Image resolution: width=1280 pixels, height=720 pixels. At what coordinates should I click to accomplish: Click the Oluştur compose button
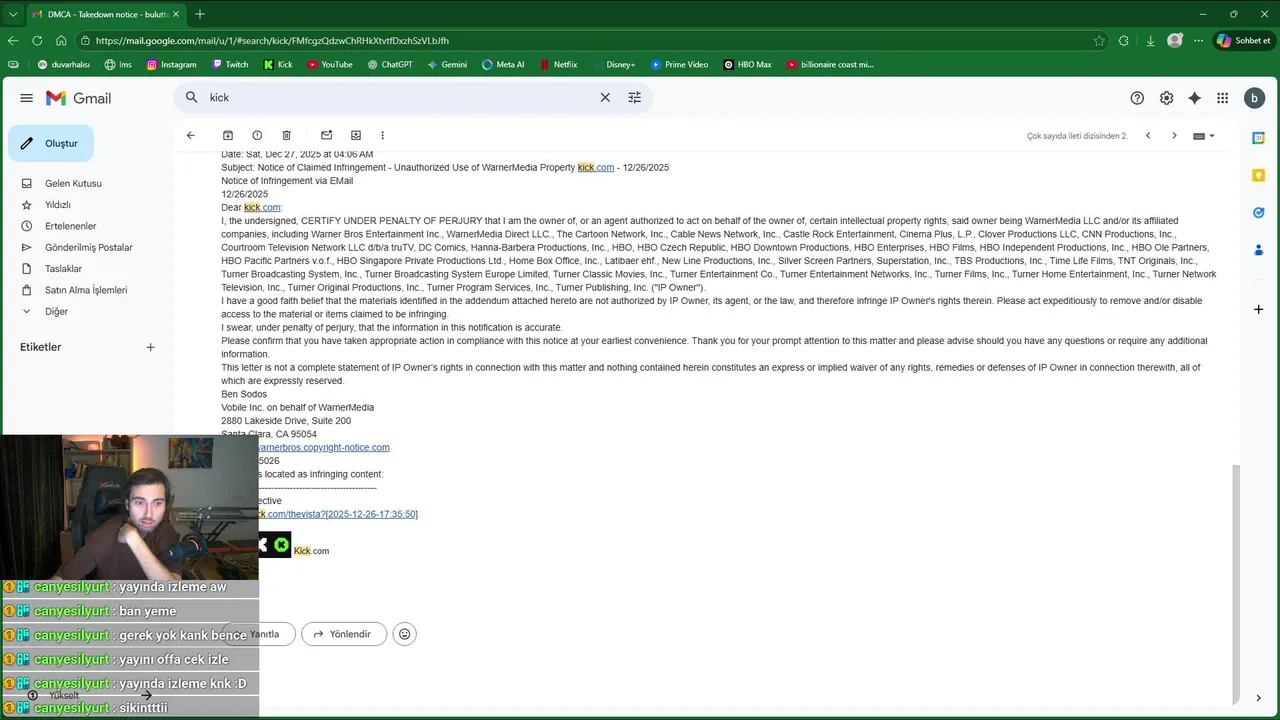pos(51,143)
